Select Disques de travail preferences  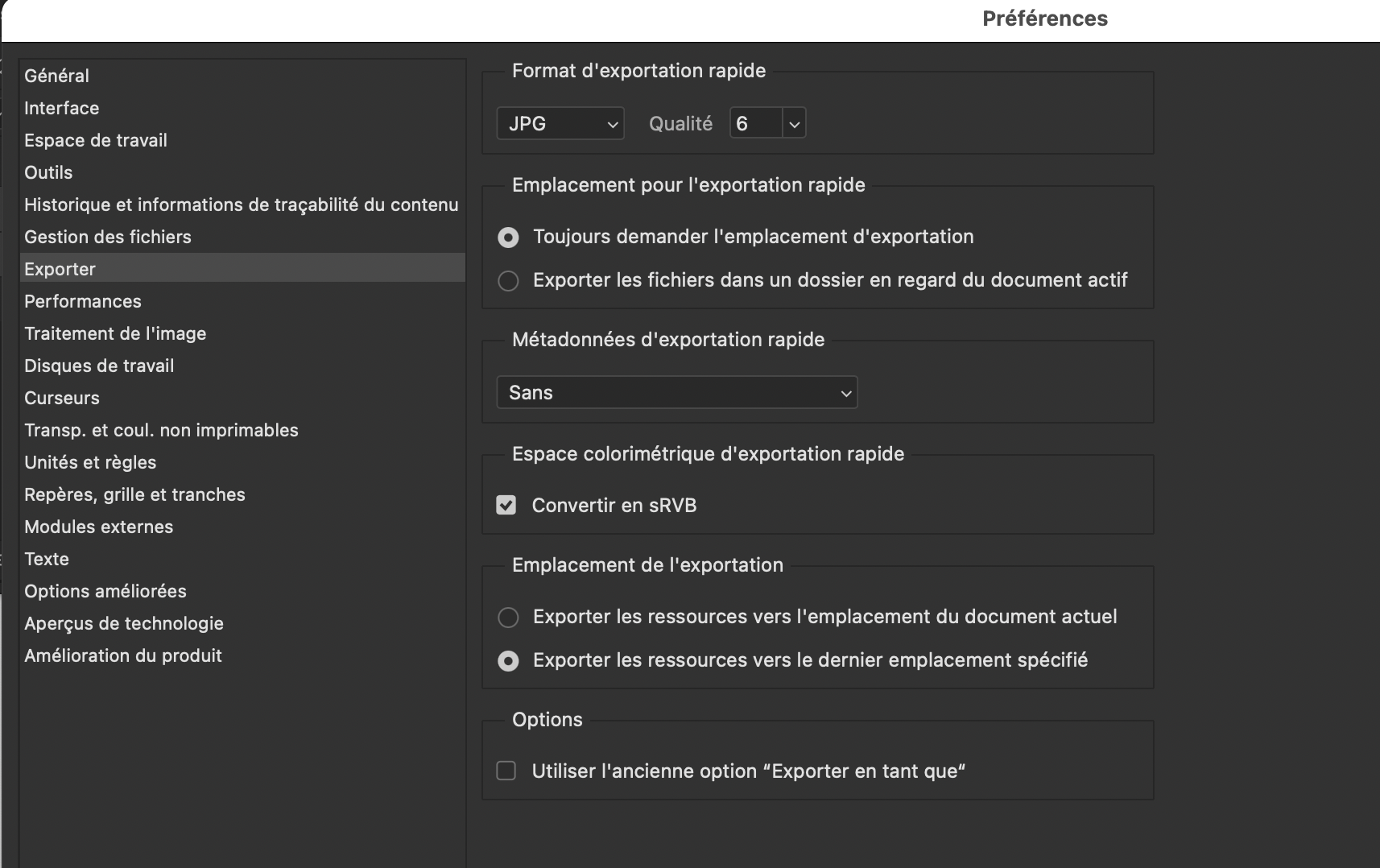[x=99, y=365]
